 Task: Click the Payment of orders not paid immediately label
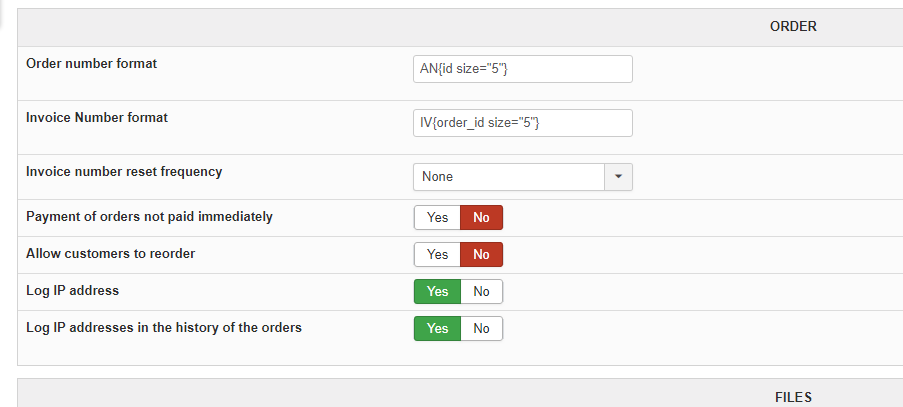click(x=149, y=217)
